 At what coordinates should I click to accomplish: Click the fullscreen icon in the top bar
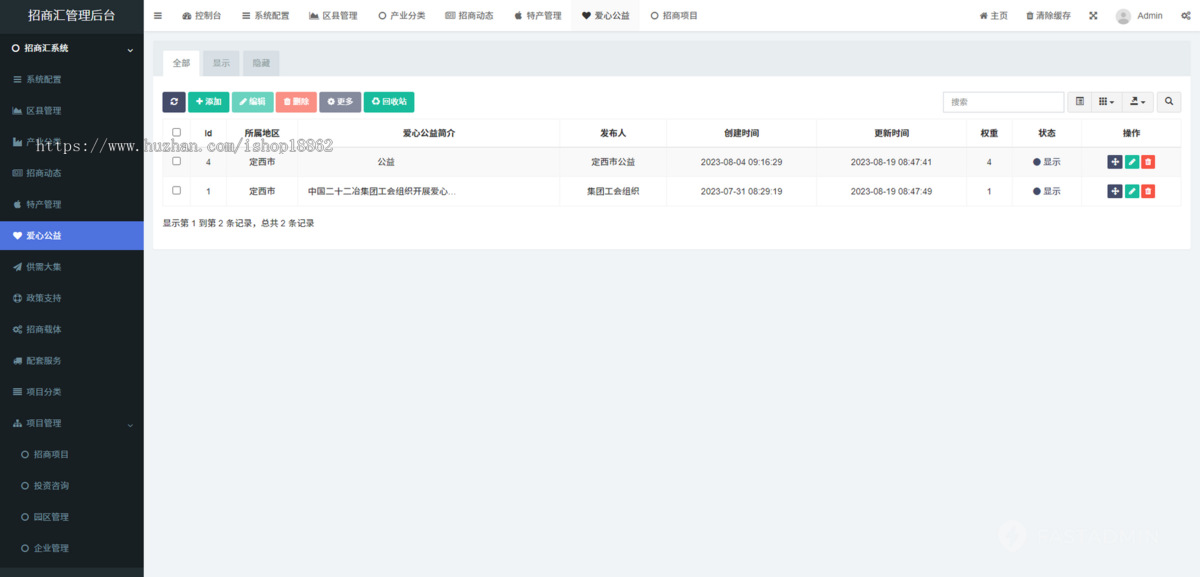(x=1092, y=15)
